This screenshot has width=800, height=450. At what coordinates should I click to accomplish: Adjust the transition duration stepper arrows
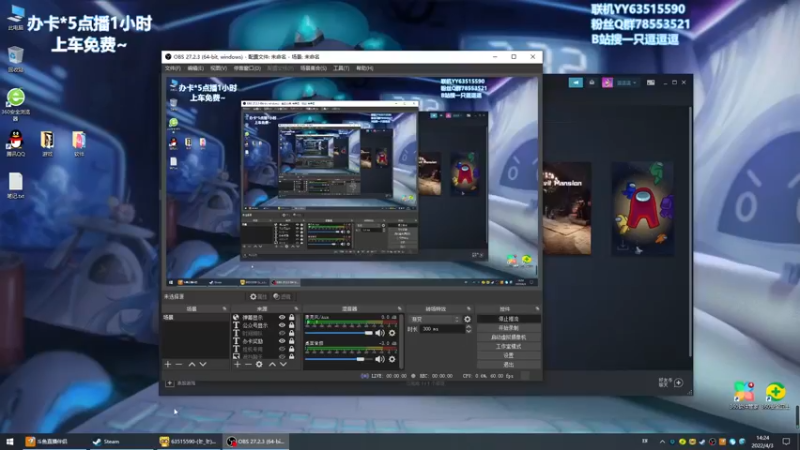[468, 329]
